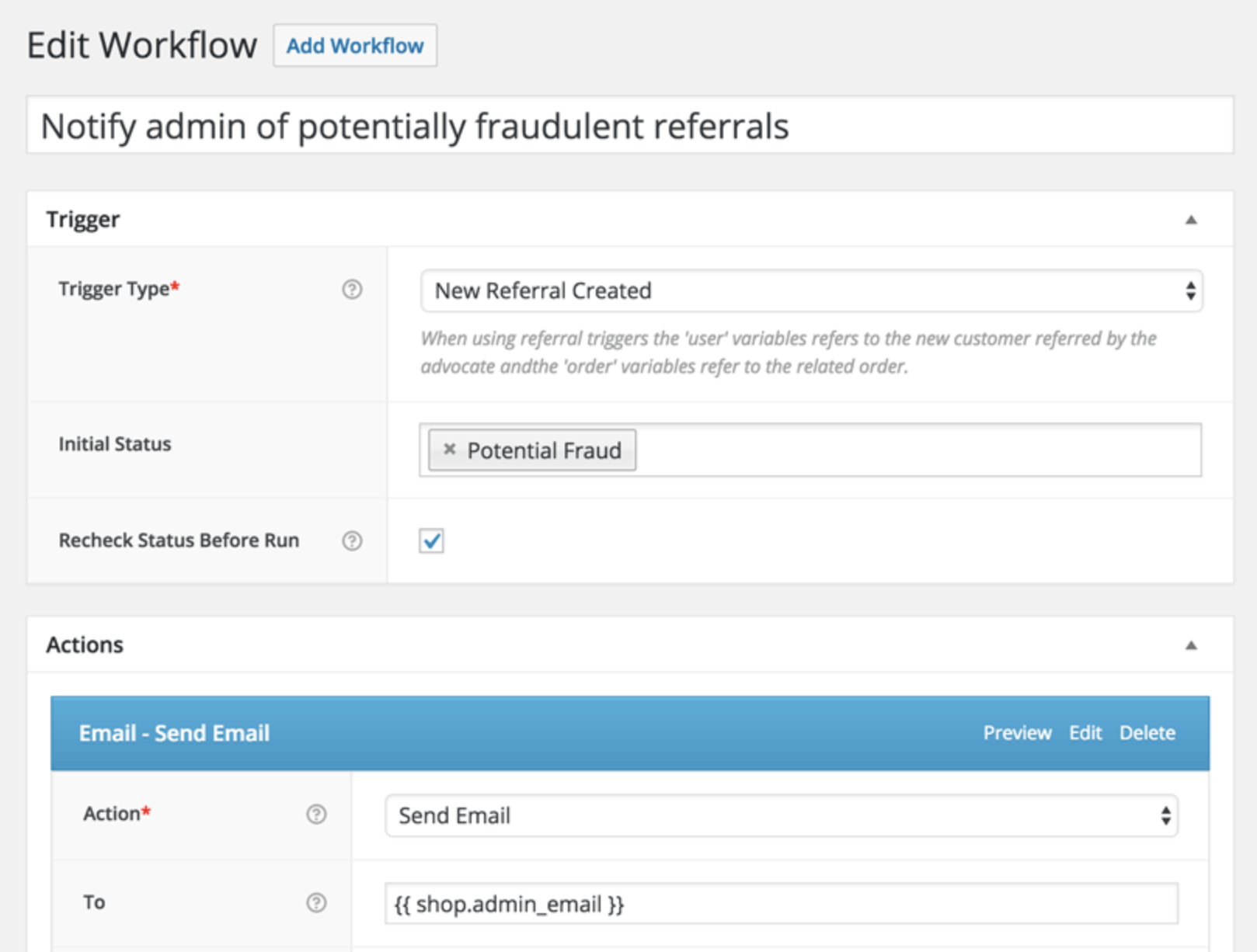Click the To email address field
The height and width of the screenshot is (952, 1257).
pos(782,904)
